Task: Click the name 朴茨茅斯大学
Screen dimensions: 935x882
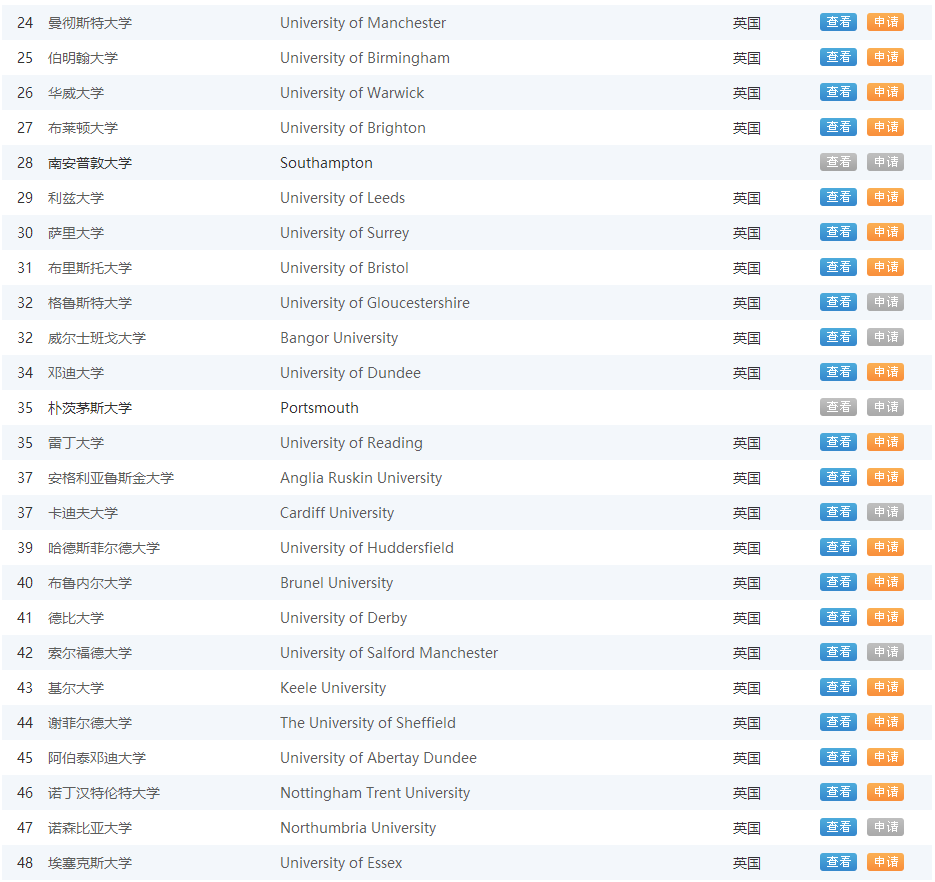Action: pos(89,408)
